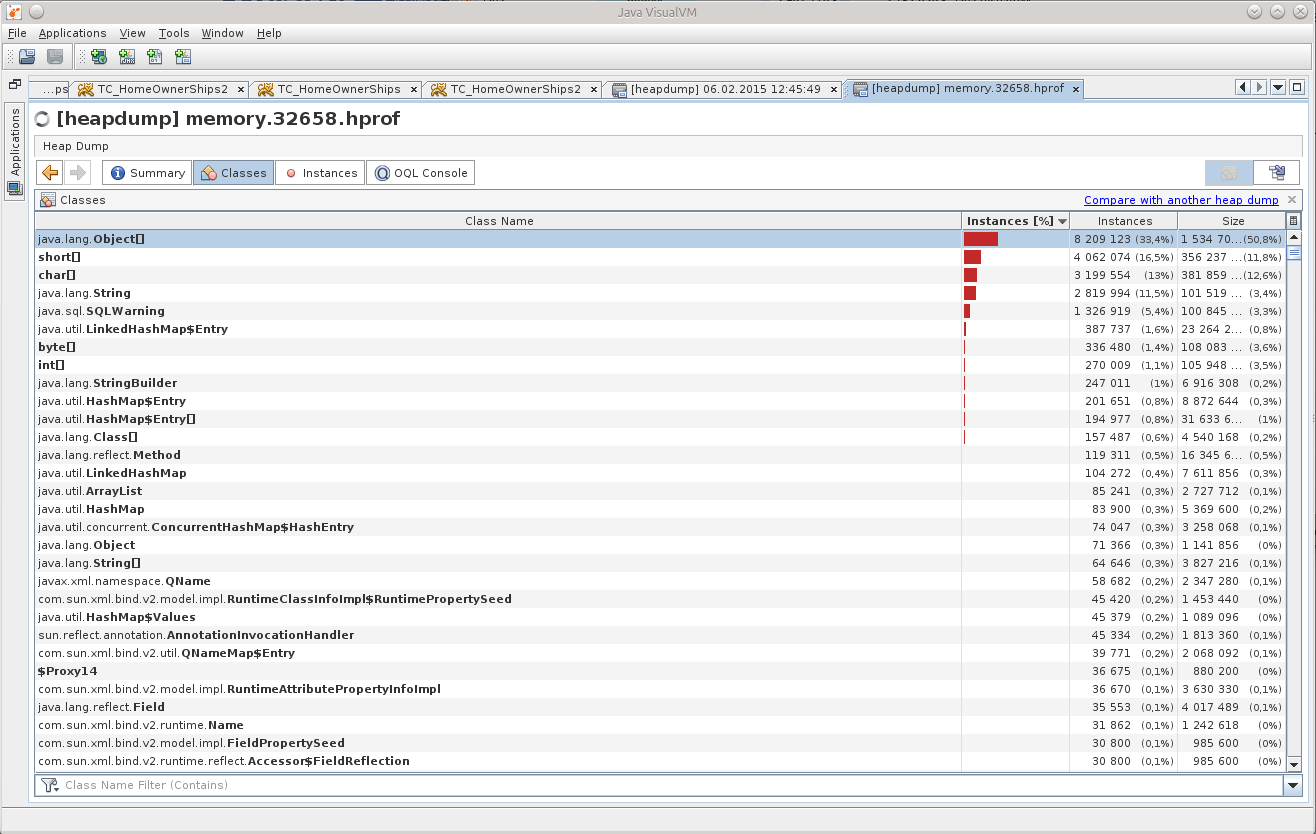Click the red instances bar for java.lang.Object[]

[981, 239]
